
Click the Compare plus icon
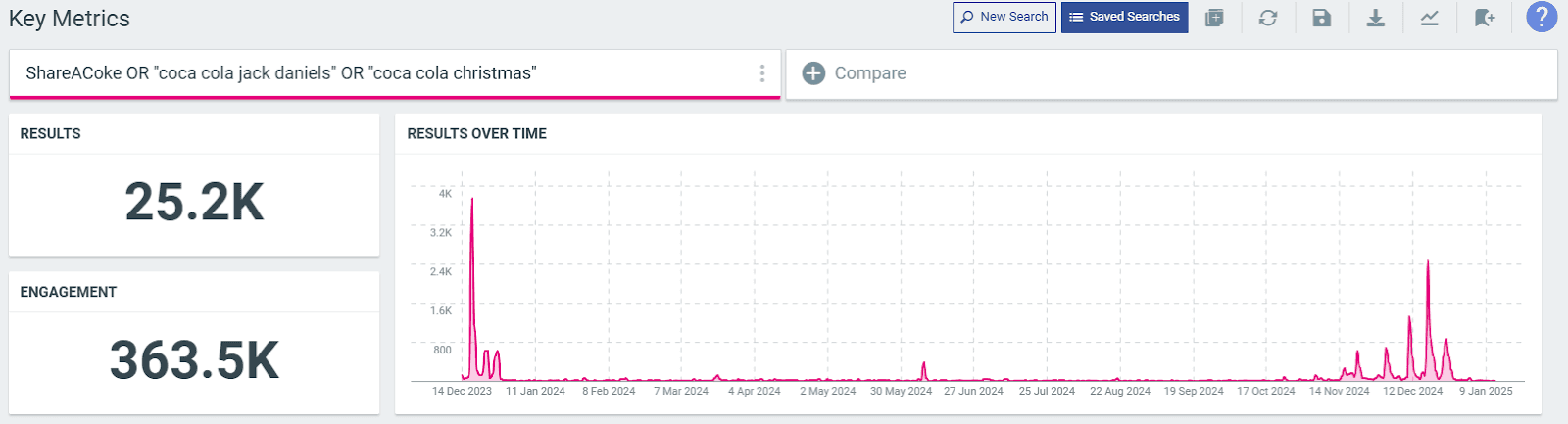(813, 73)
